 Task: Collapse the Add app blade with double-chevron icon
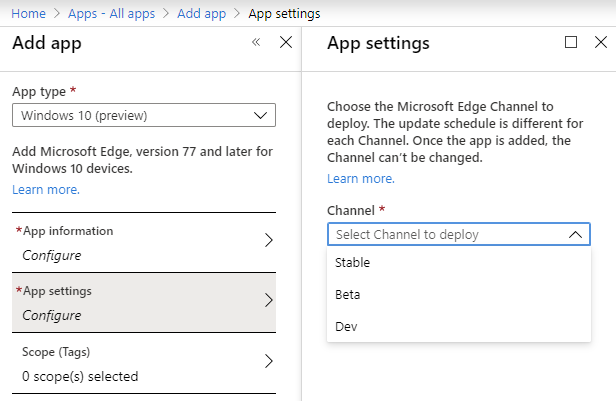point(256,42)
